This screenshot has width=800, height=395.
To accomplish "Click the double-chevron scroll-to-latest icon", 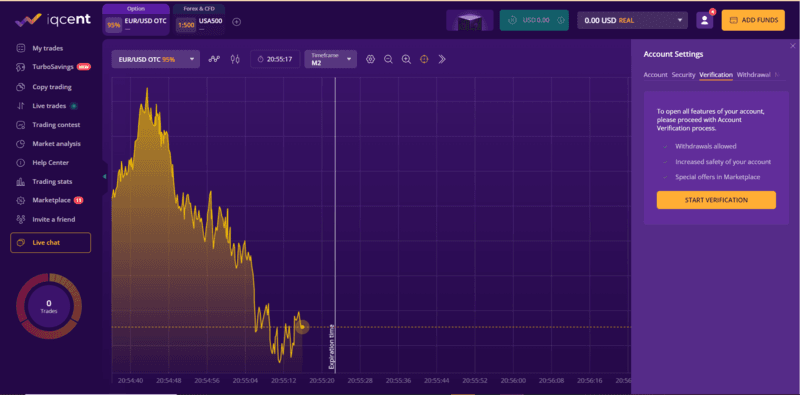I will tap(442, 59).
